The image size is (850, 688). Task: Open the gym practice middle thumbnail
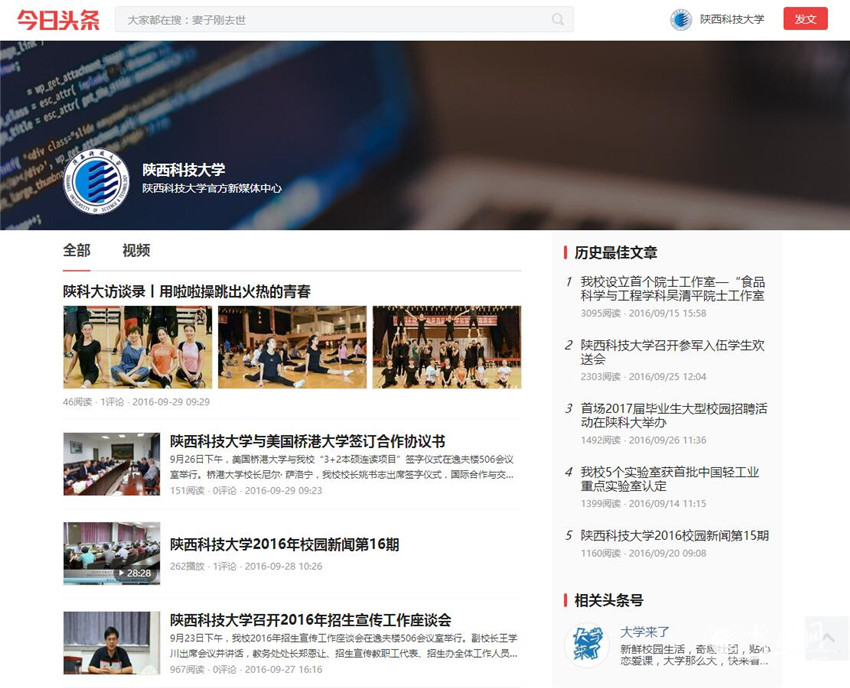[x=292, y=347]
